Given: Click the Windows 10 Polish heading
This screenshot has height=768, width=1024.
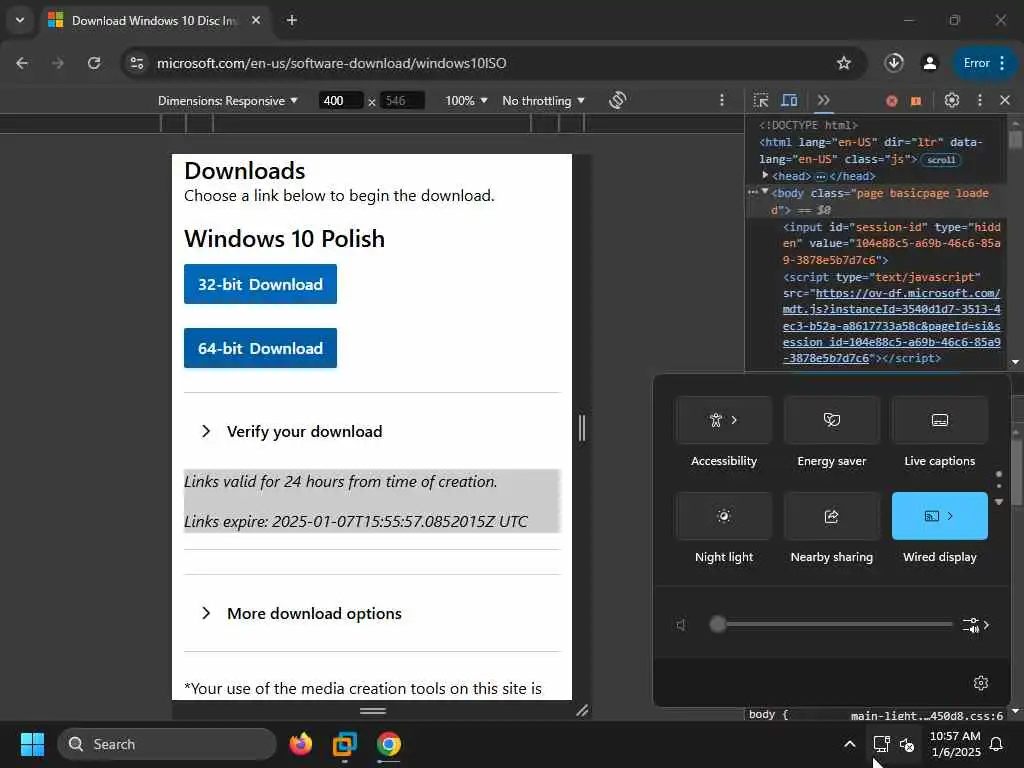Looking at the screenshot, I should (x=285, y=238).
